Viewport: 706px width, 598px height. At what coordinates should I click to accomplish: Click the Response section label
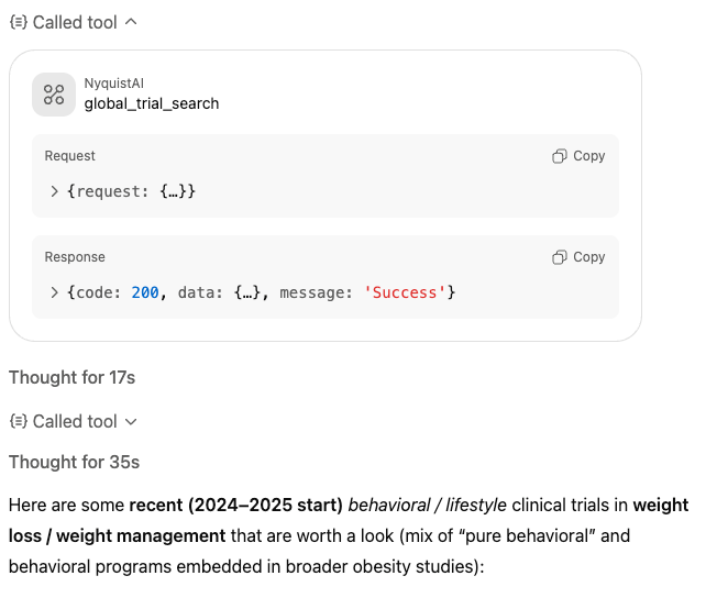[x=75, y=257]
